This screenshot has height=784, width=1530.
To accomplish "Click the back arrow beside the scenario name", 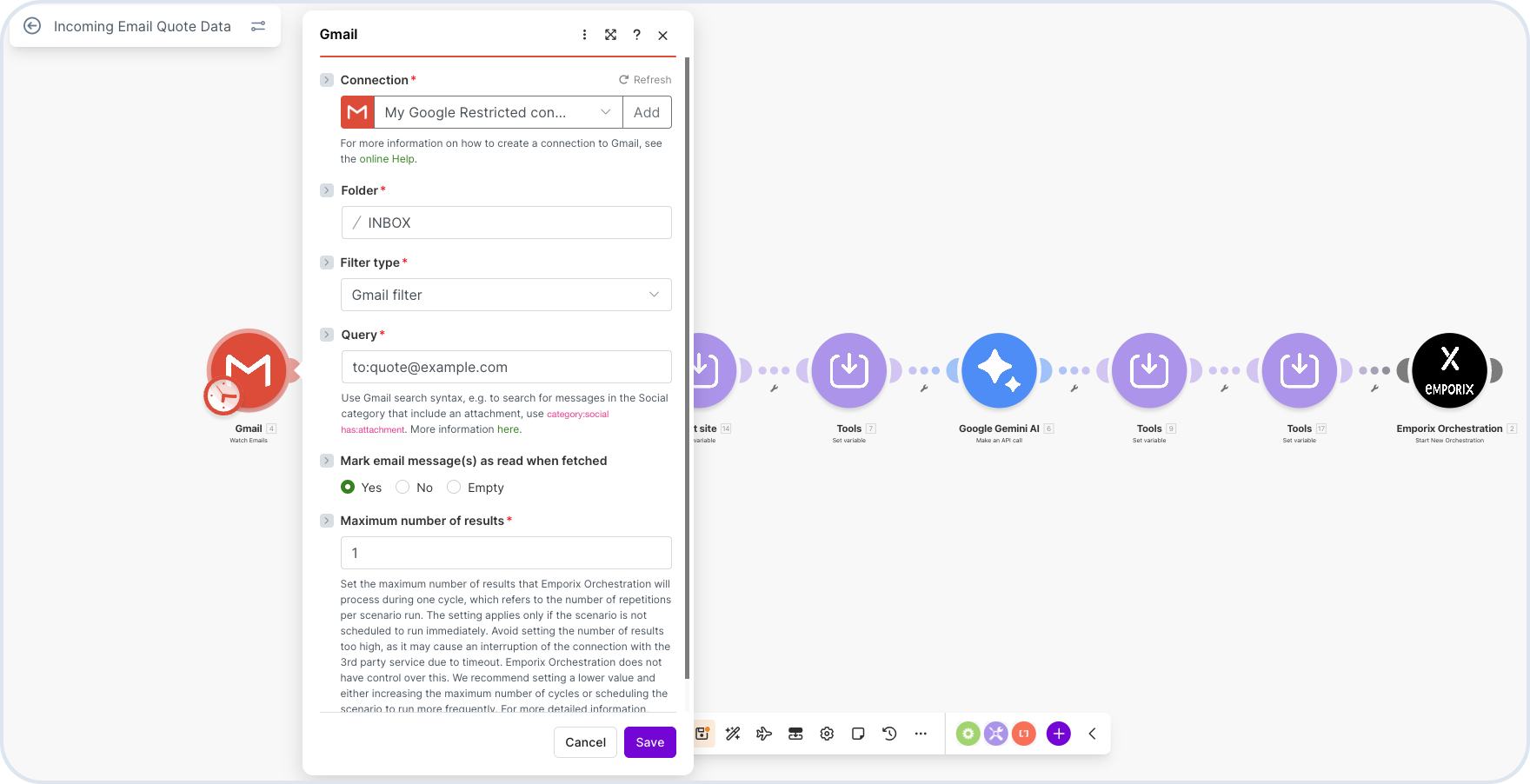I will click(32, 26).
